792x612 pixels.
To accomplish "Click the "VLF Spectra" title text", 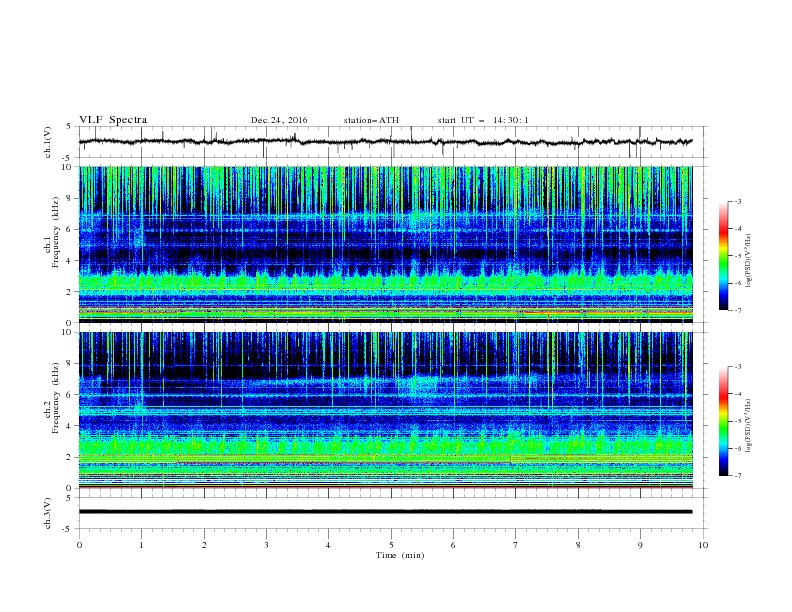I will 113,120.
